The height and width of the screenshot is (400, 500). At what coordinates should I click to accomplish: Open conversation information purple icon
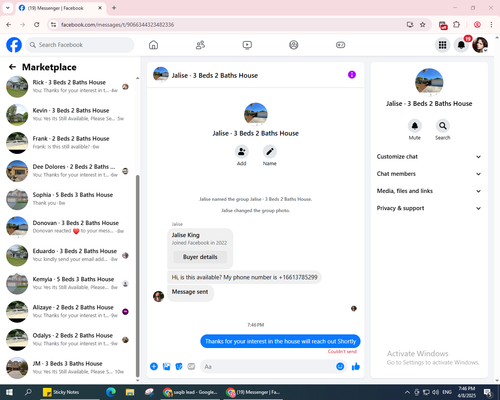tap(352, 75)
